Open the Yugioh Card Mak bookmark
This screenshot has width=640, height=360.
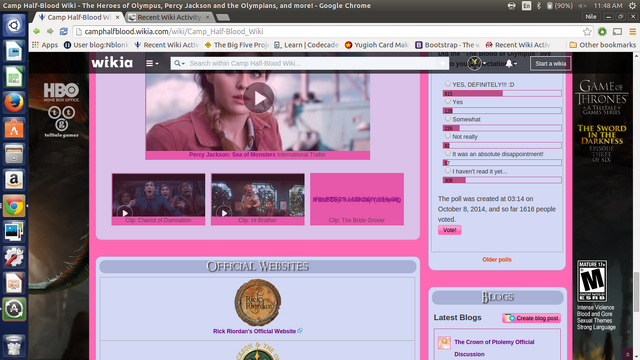pos(377,45)
